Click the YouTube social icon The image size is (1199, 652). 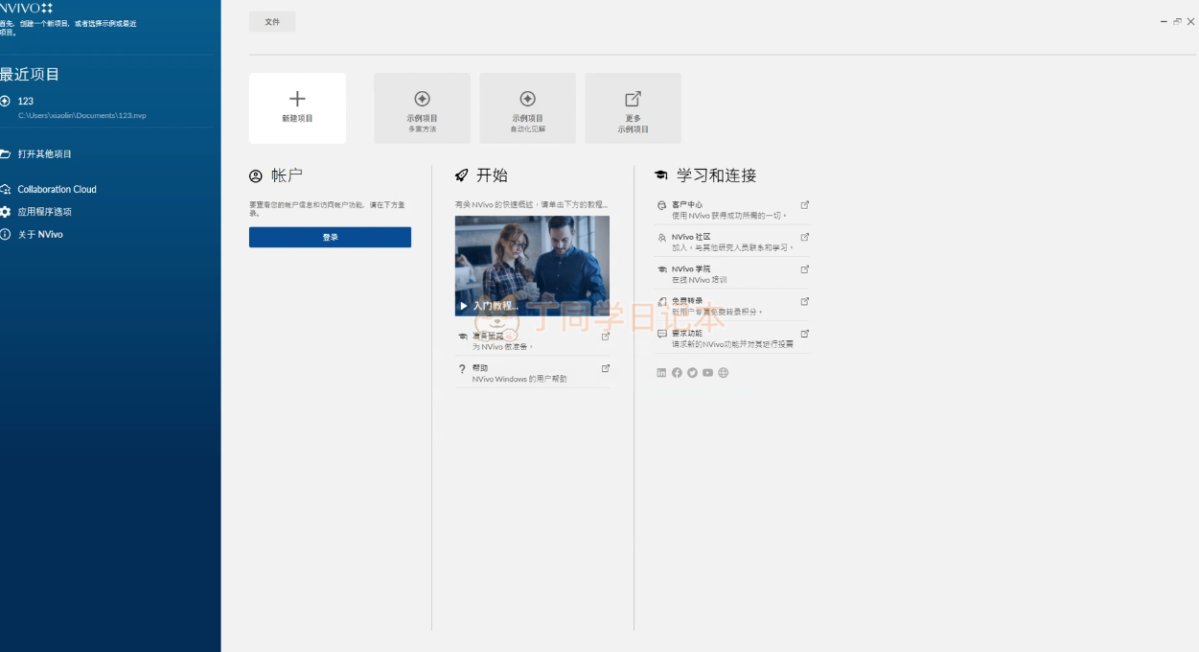(707, 373)
